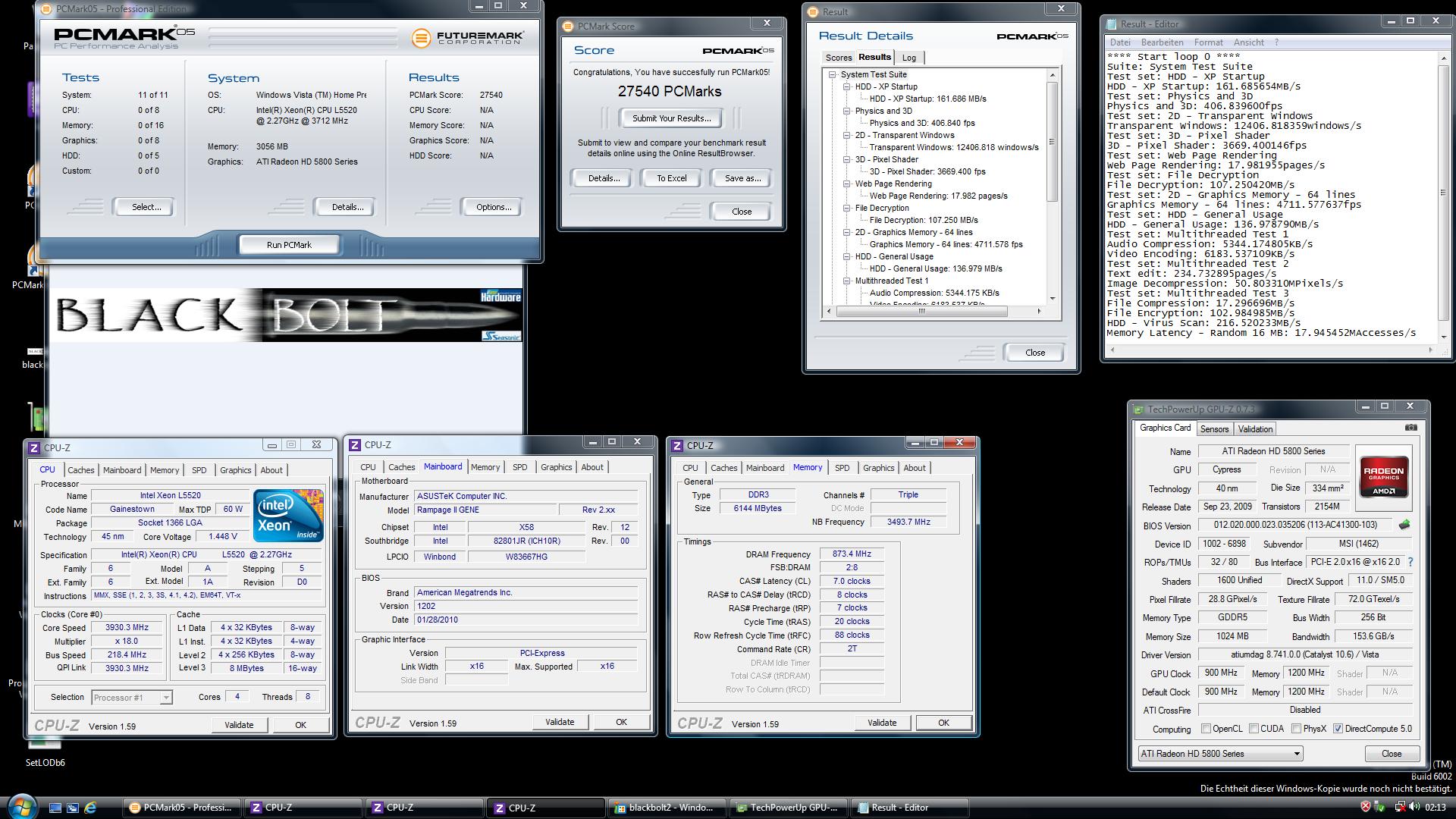The image size is (1456, 819).
Task: Uncheck the DirectCompute 5.0 checkbox
Action: tap(1338, 729)
